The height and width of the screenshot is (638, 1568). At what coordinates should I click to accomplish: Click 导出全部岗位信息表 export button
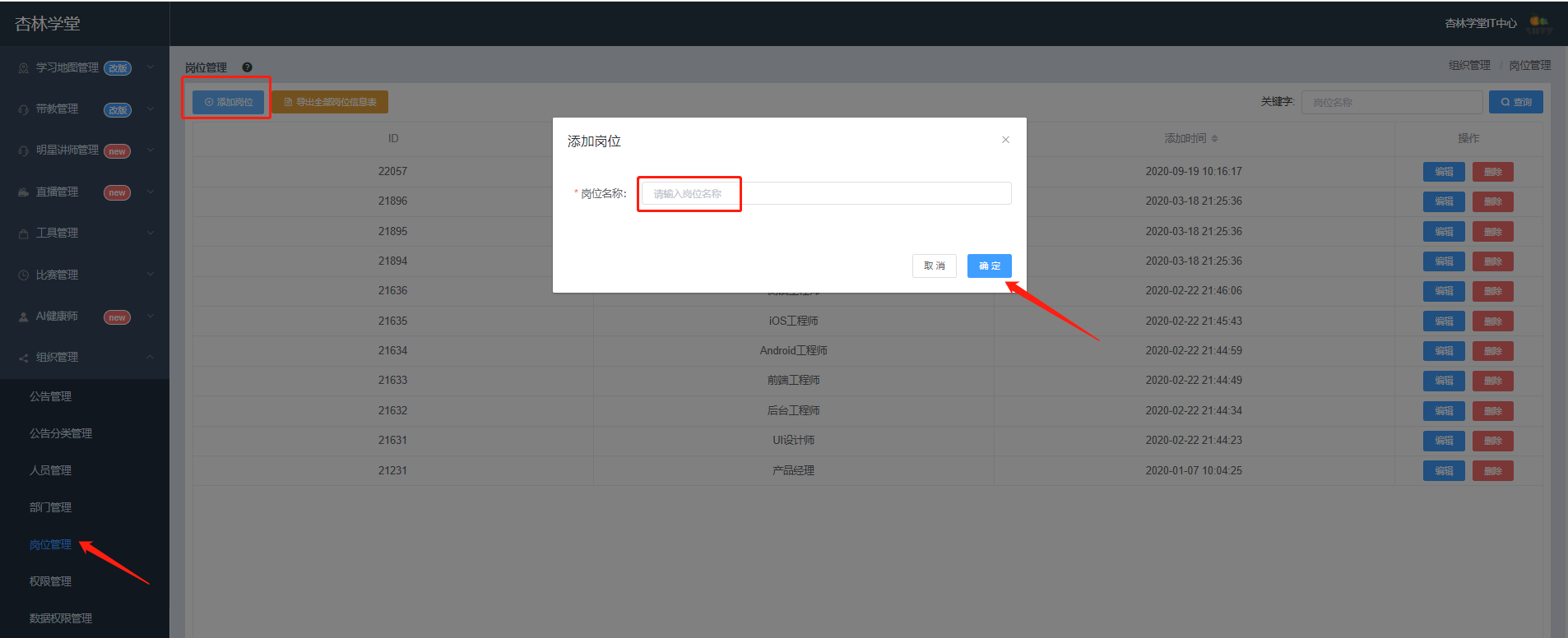[330, 102]
